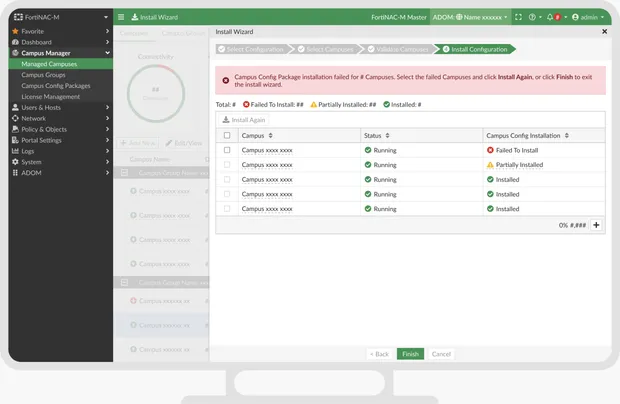Expand the Dashboard menu chevron
Viewport: 620px width, 404px height.
107,42
